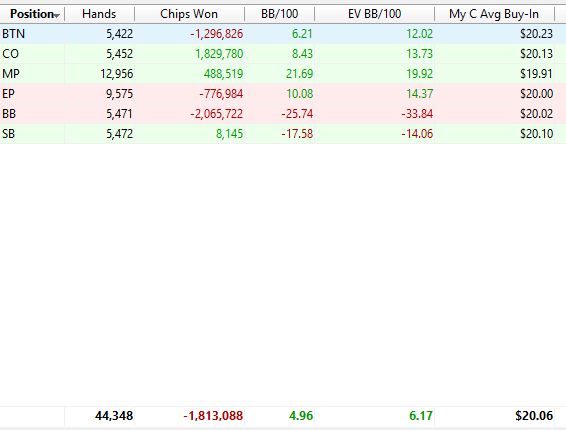
Task: Click the EV BB/100 value -14.06
Action: (417, 134)
